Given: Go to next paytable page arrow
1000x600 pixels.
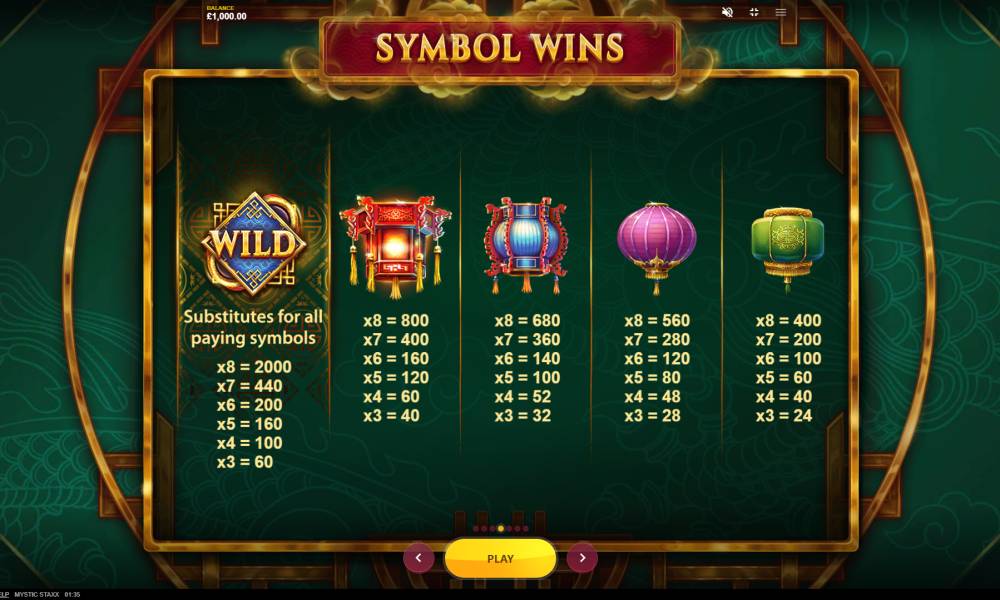Looking at the screenshot, I should tap(582, 558).
